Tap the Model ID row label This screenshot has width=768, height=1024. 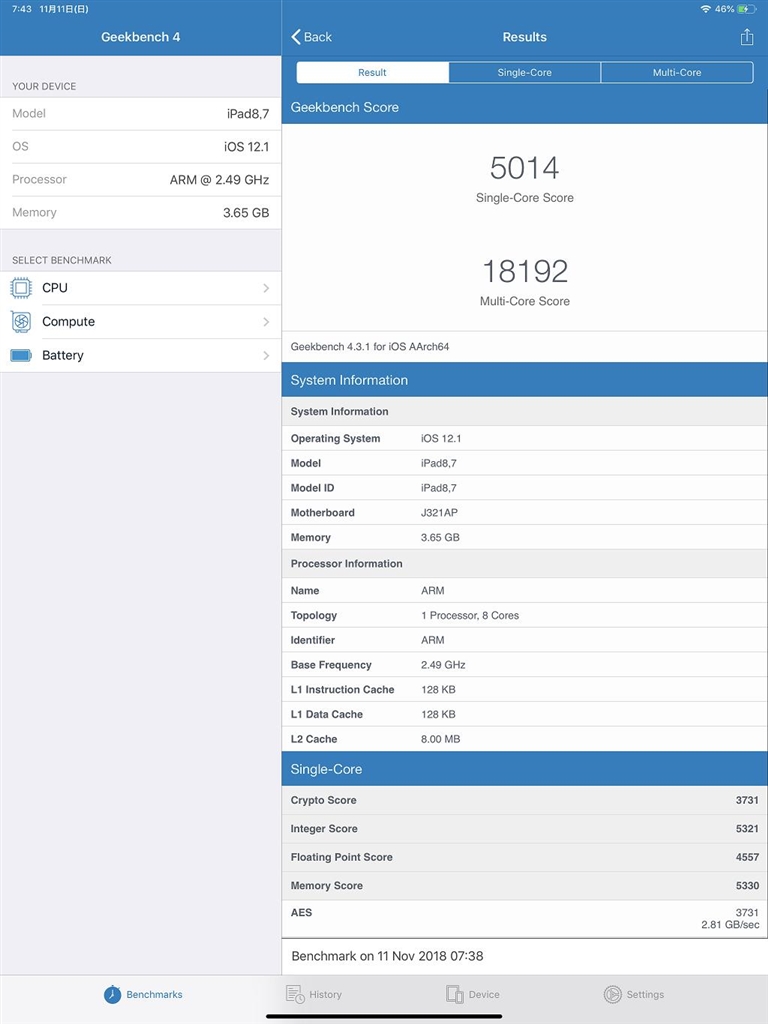click(x=312, y=488)
